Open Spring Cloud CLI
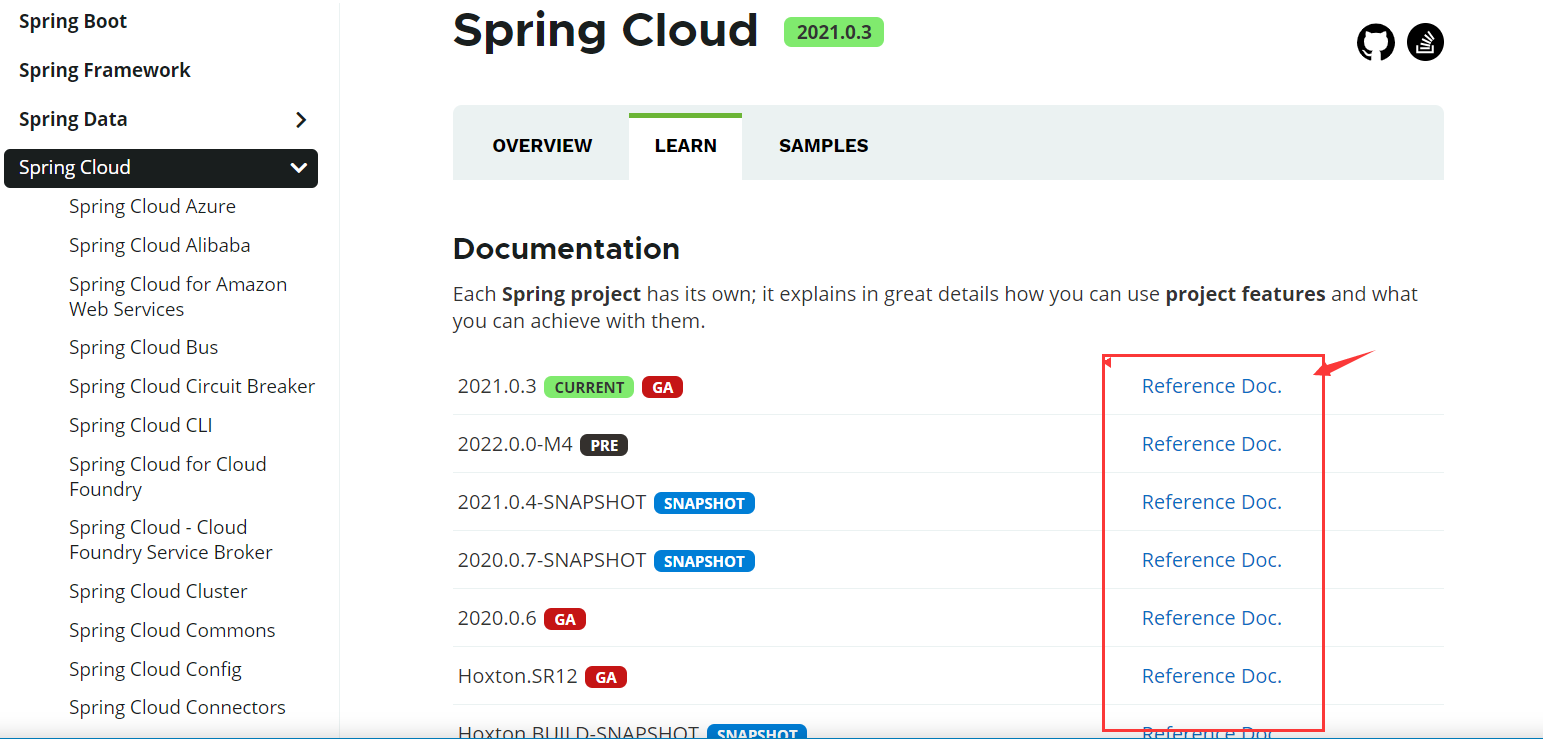Viewport: 1543px width, 739px height. click(140, 425)
